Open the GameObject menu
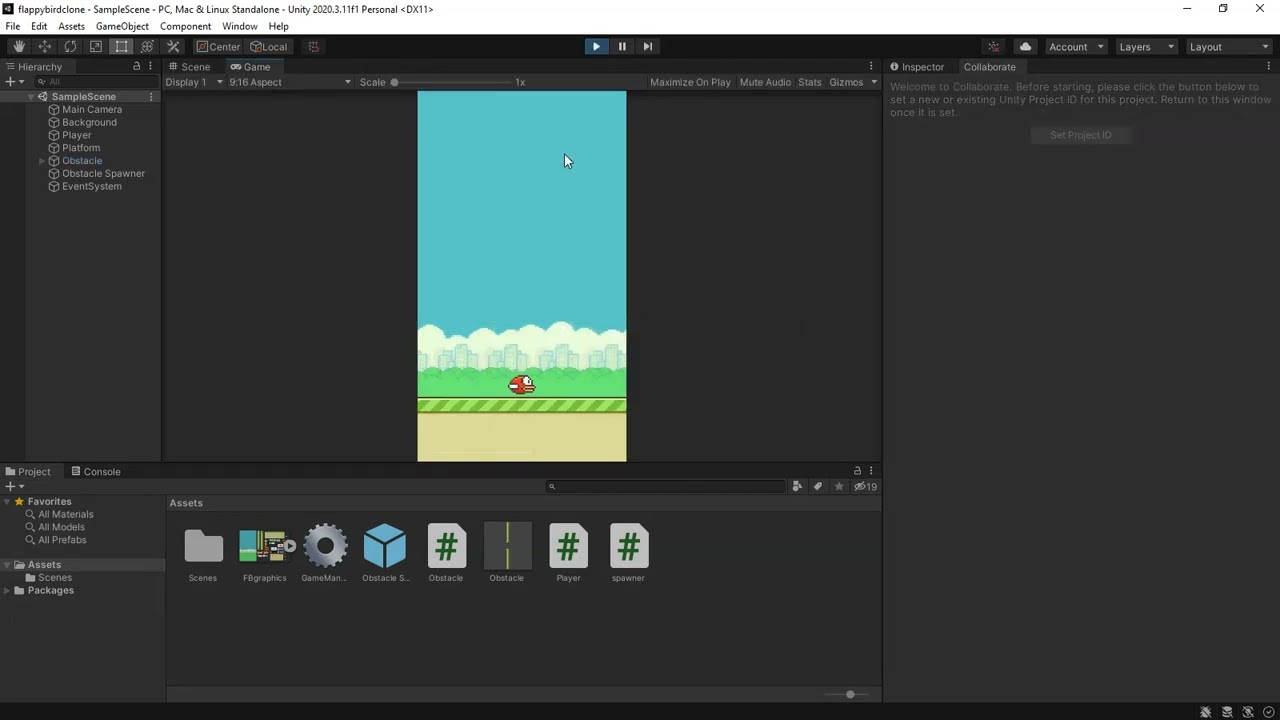 point(120,26)
